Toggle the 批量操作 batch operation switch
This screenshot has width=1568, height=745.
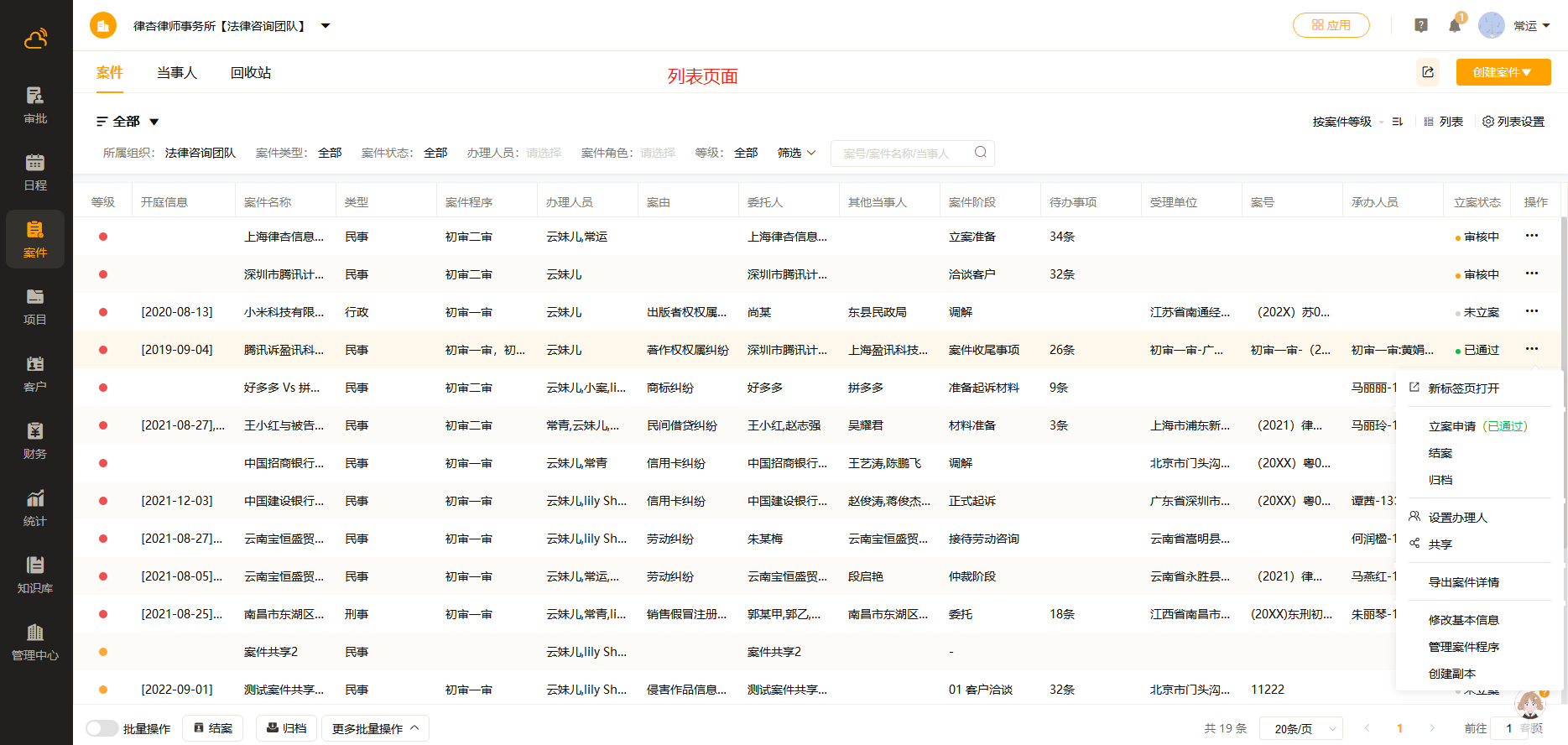tap(102, 728)
